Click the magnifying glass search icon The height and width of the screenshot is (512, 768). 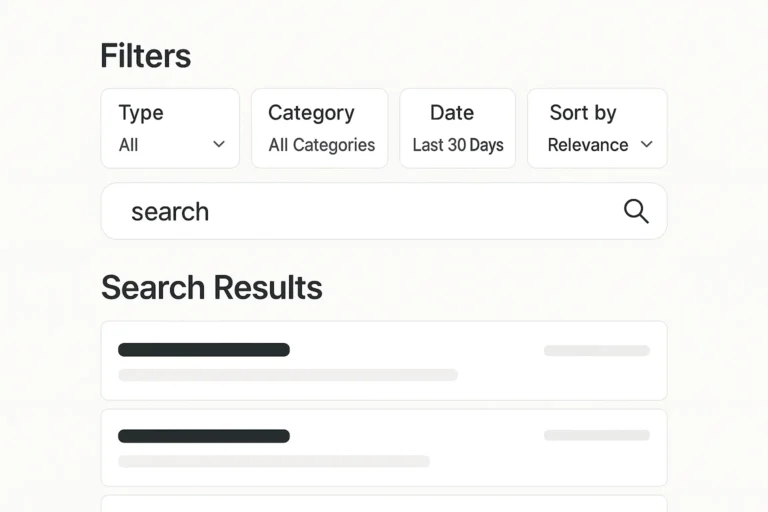636,211
